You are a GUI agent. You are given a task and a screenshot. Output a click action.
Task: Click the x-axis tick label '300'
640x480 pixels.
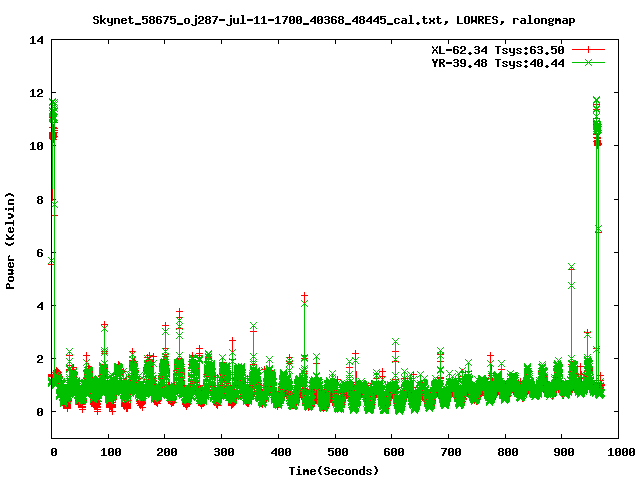click(x=224, y=452)
